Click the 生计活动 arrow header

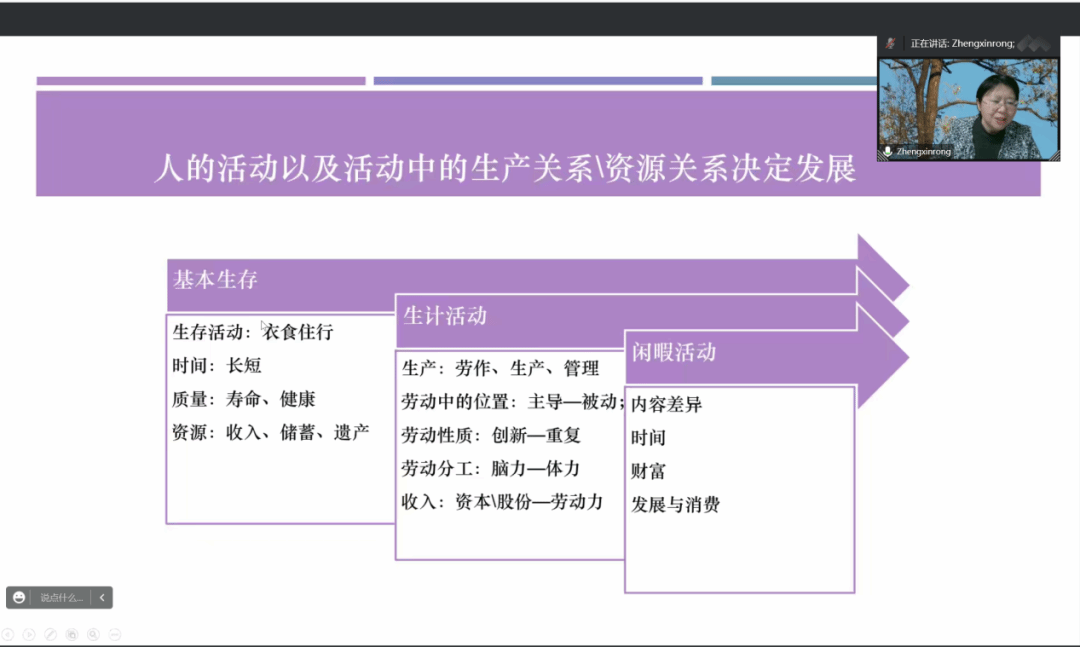(444, 316)
